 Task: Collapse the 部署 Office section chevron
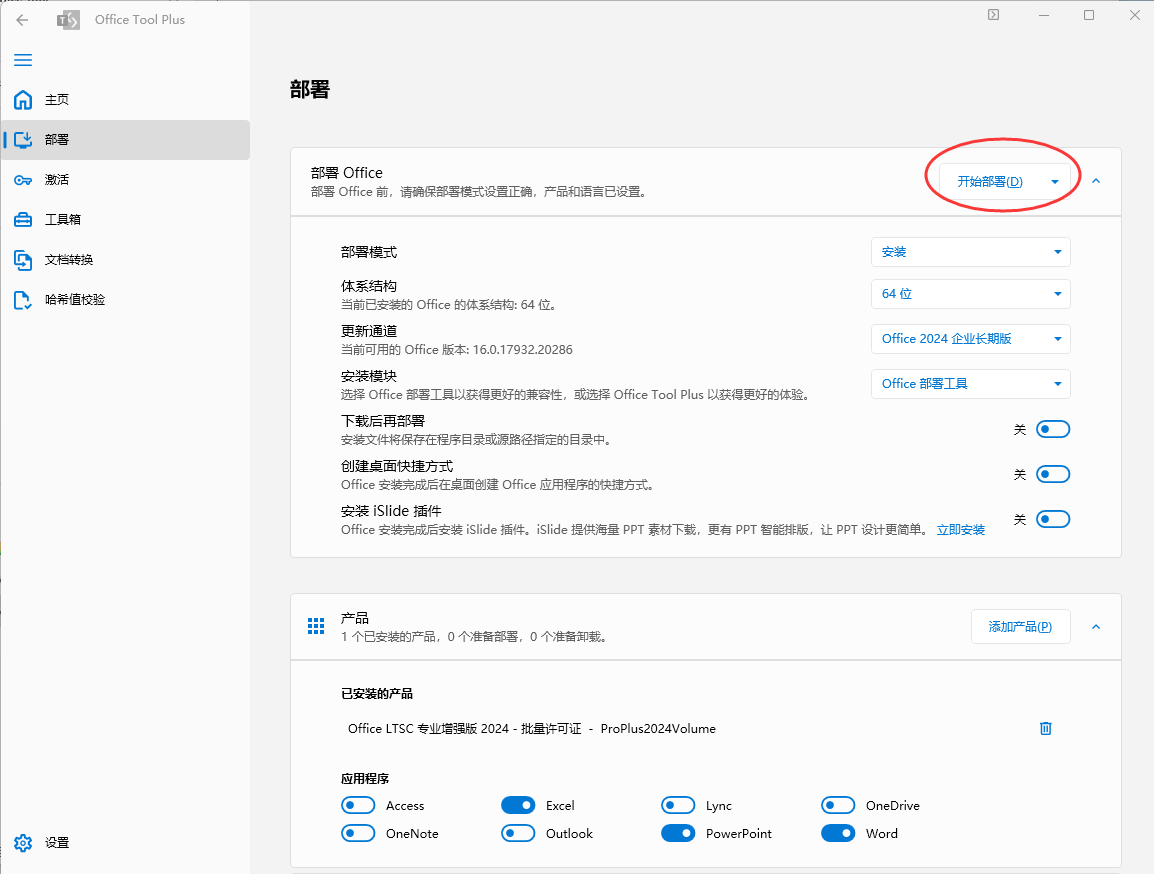[1096, 181]
